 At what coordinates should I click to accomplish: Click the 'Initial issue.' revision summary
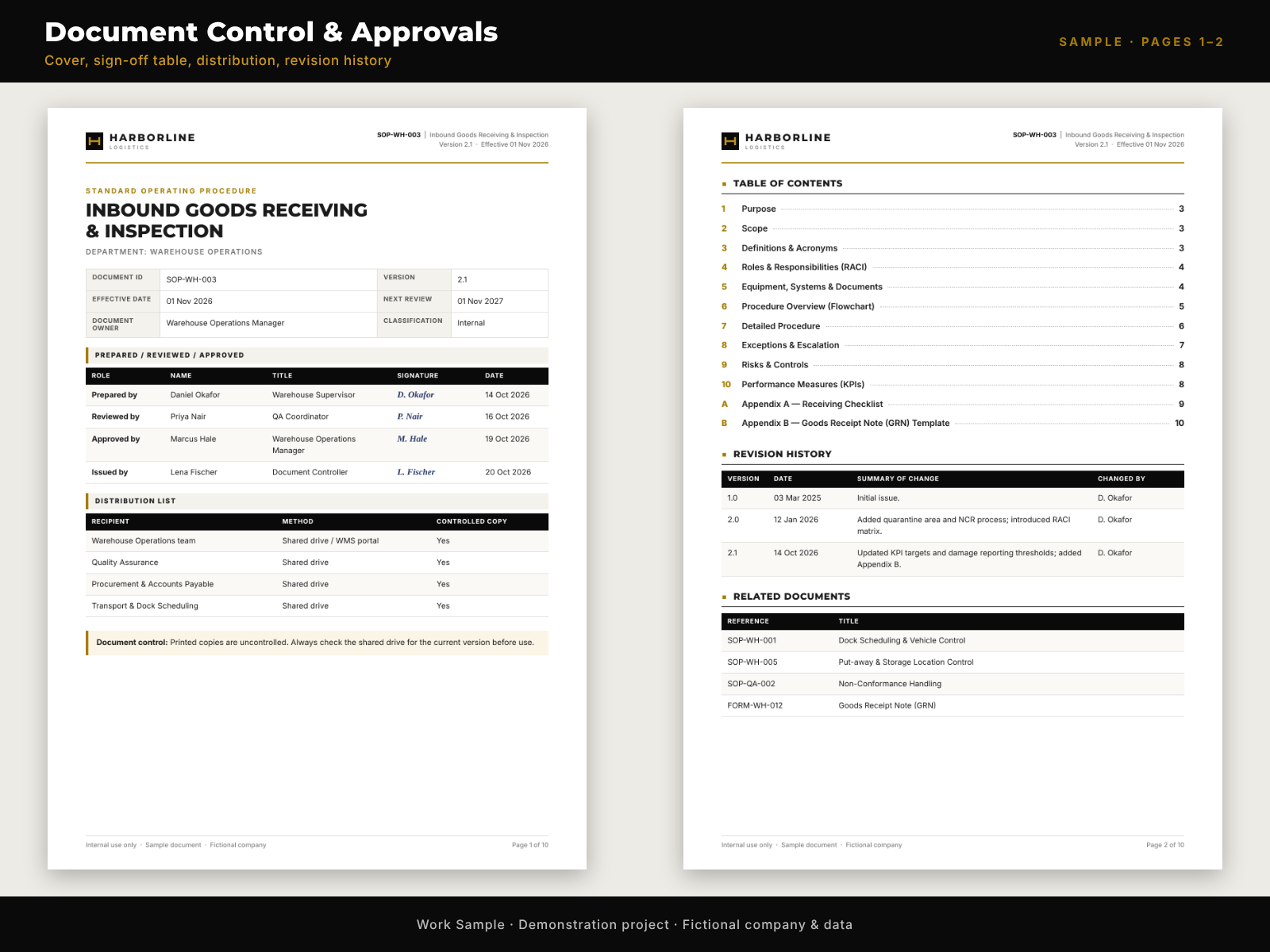click(878, 498)
